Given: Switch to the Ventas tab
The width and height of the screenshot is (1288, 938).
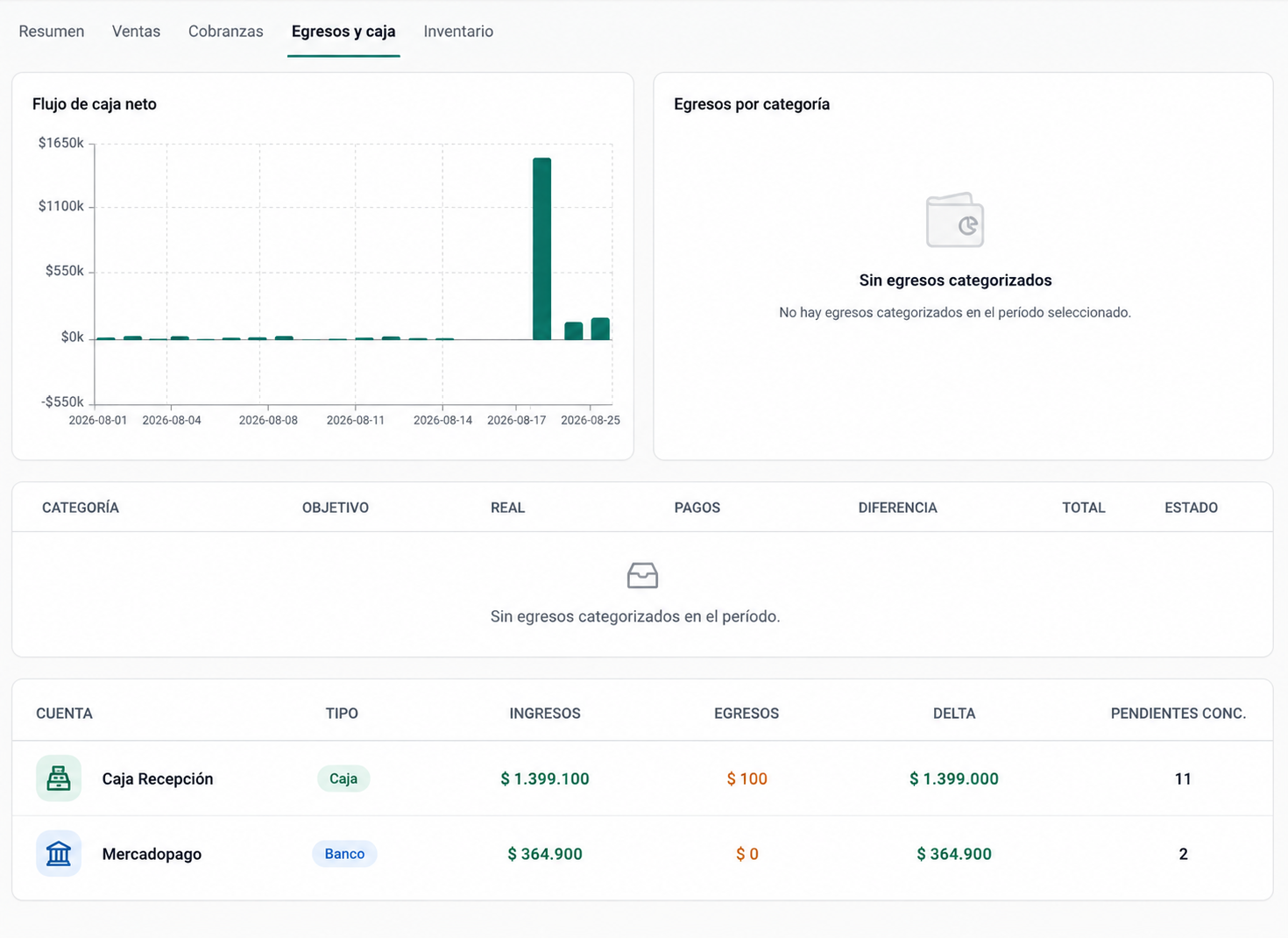Looking at the screenshot, I should (136, 32).
